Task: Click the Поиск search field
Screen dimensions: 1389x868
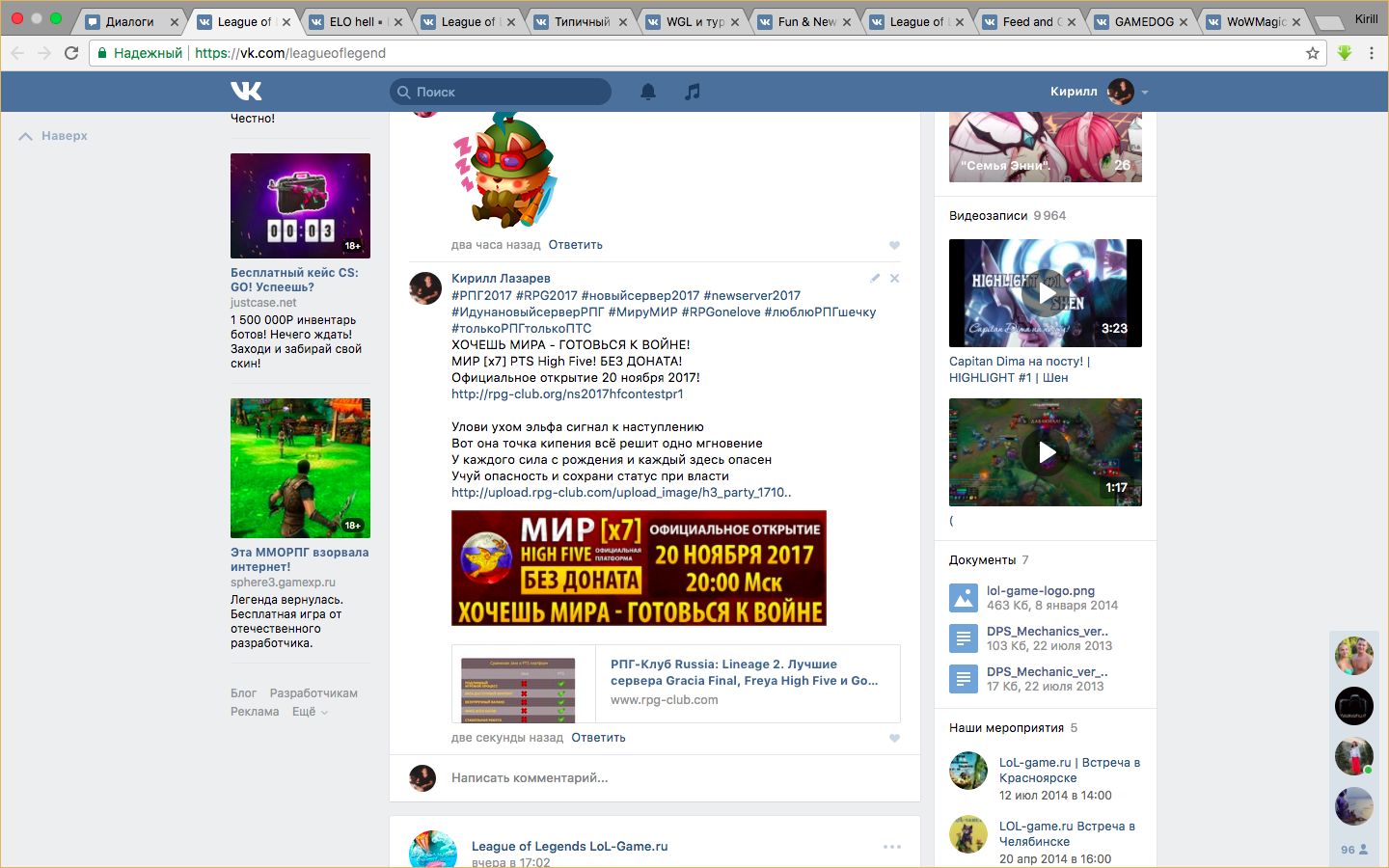Action: [x=501, y=92]
